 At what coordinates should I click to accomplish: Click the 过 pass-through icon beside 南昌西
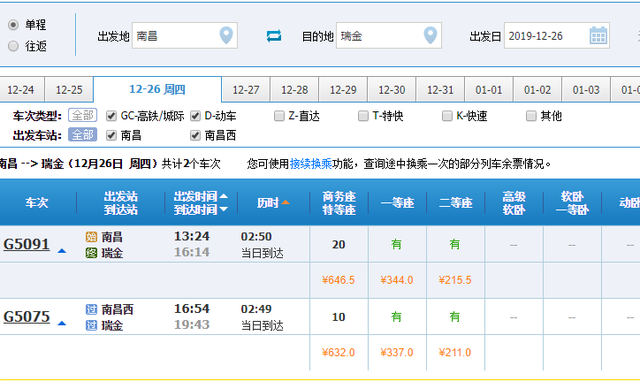click(91, 309)
